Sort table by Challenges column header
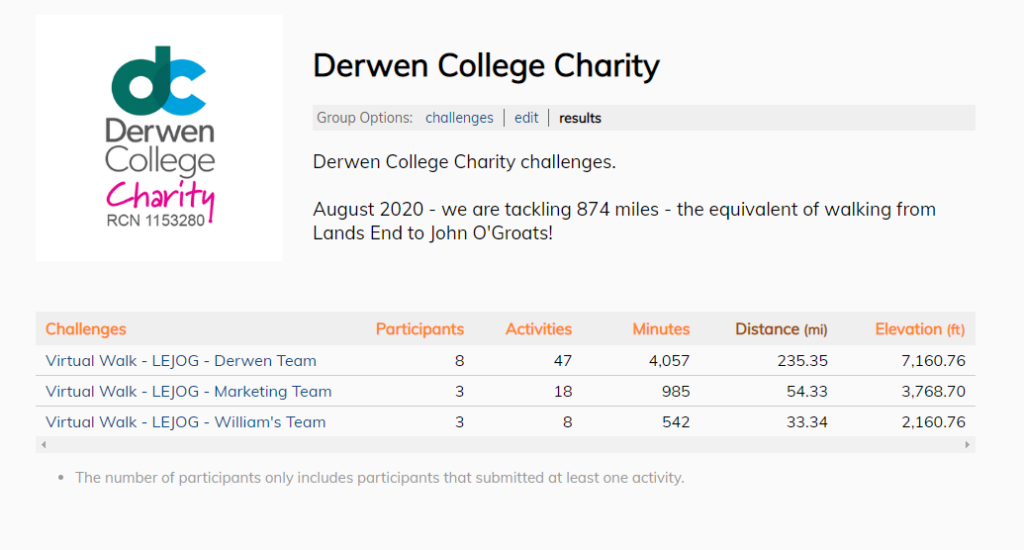 (86, 329)
